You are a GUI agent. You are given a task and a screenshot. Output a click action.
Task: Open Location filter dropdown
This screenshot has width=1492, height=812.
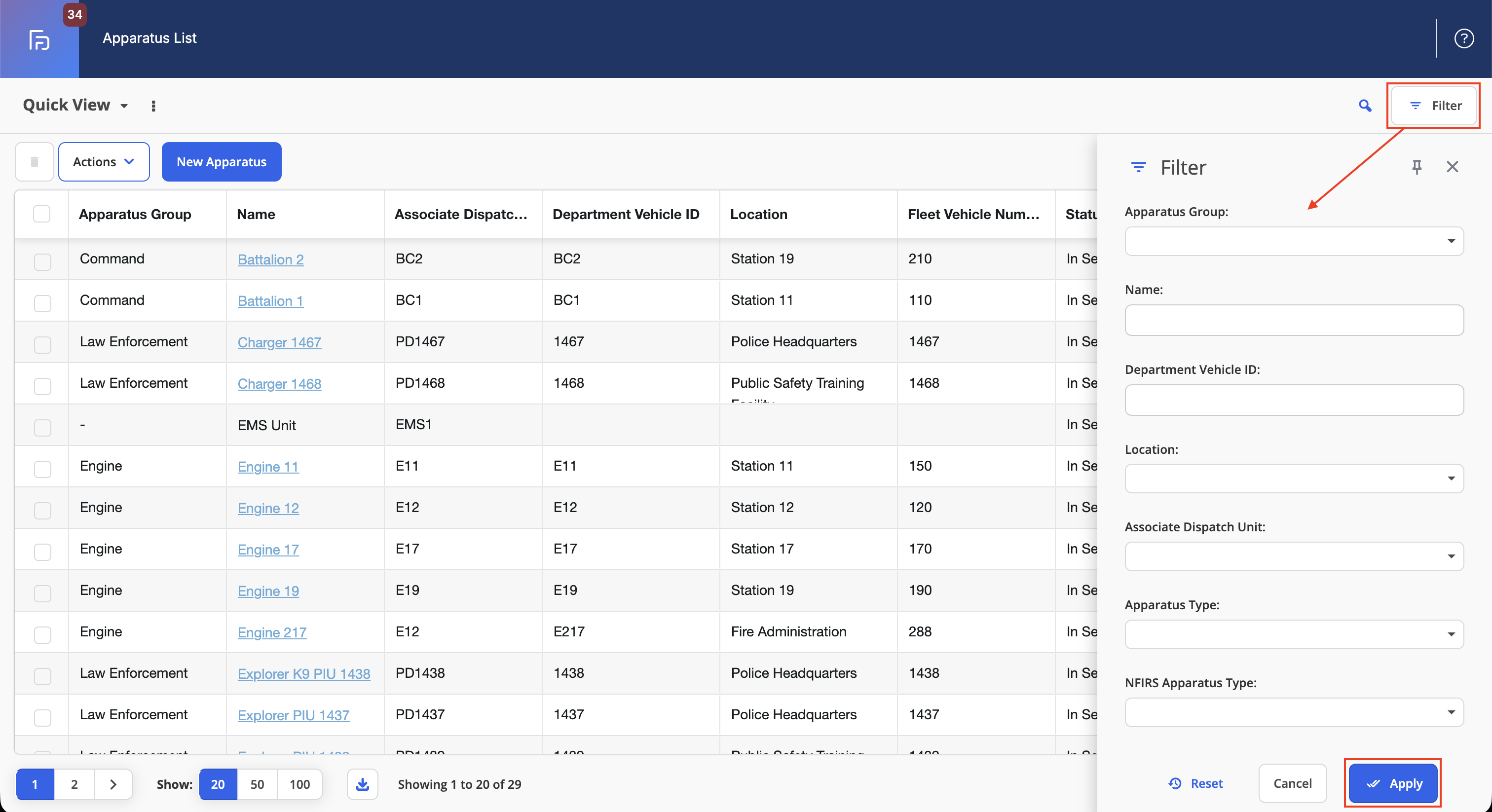tap(1294, 479)
